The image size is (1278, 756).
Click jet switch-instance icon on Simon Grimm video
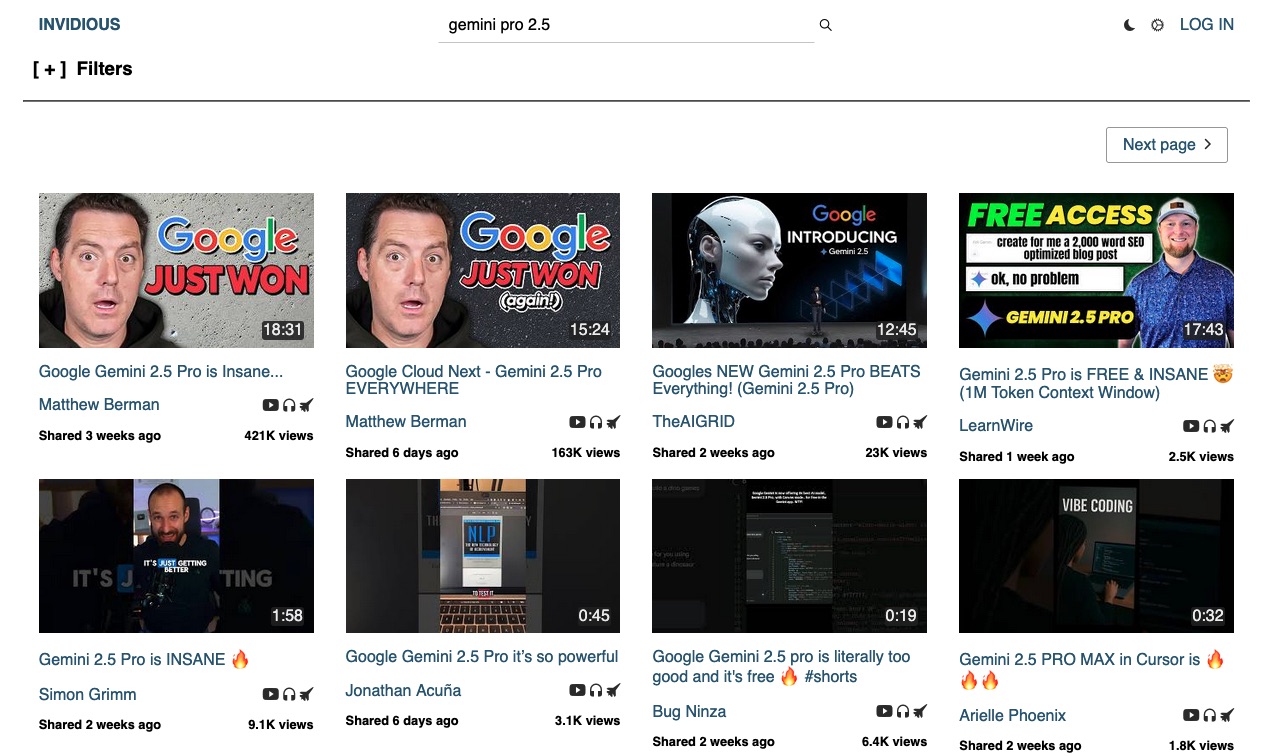coord(306,694)
